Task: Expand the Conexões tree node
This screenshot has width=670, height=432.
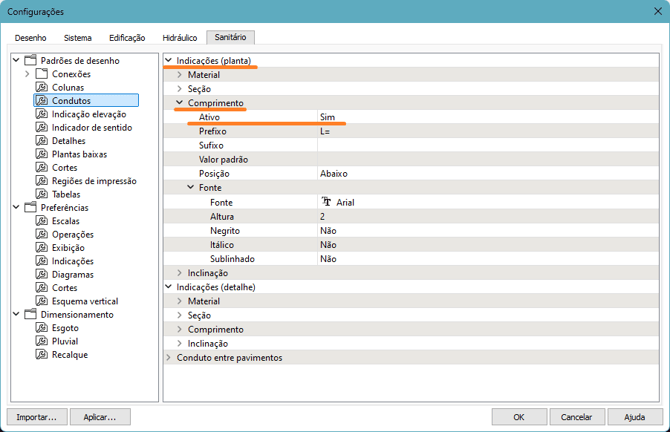Action: click(x=27, y=74)
